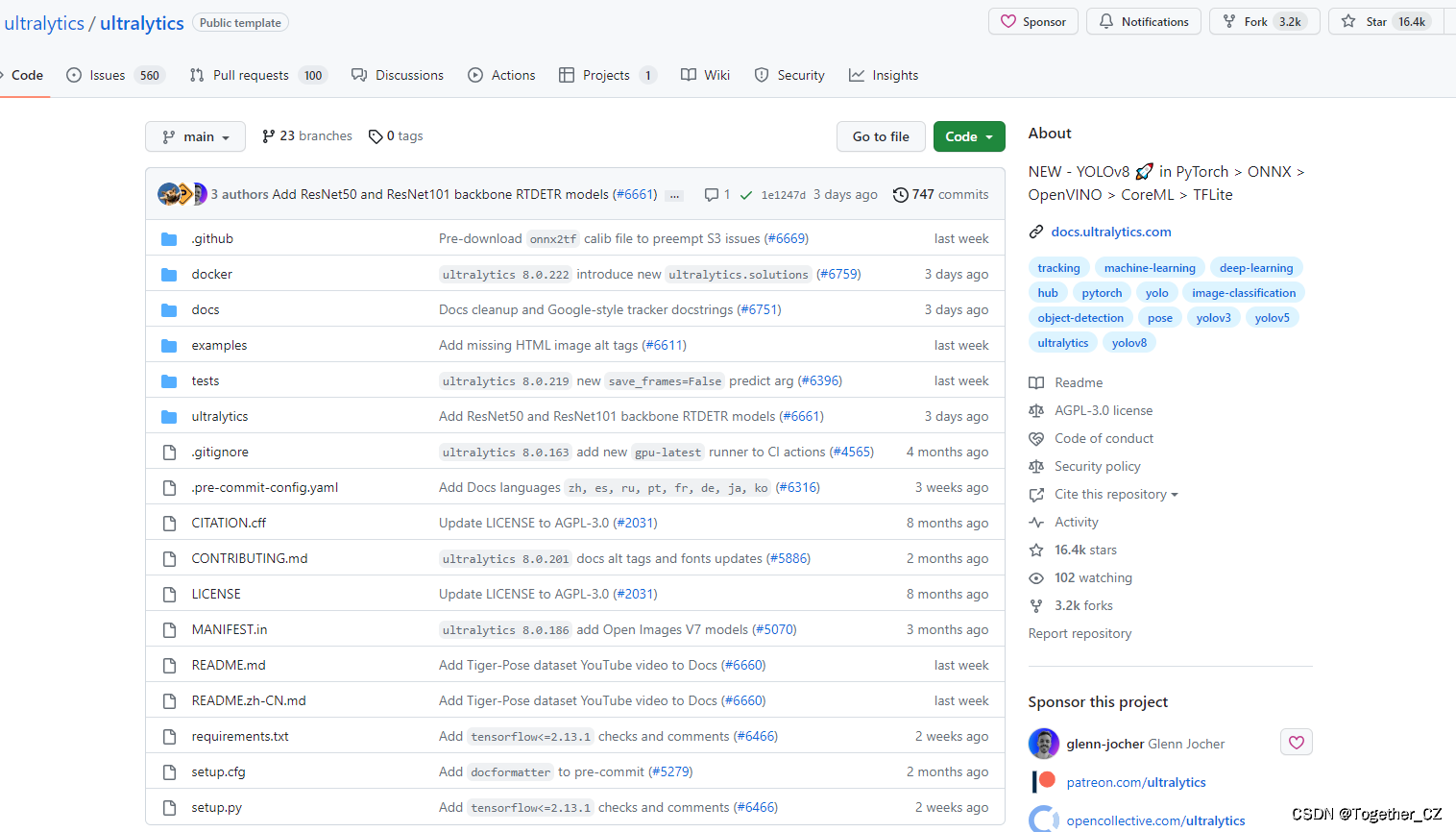Open the examples folder
Screen dimensions: 1456x832
click(219, 346)
